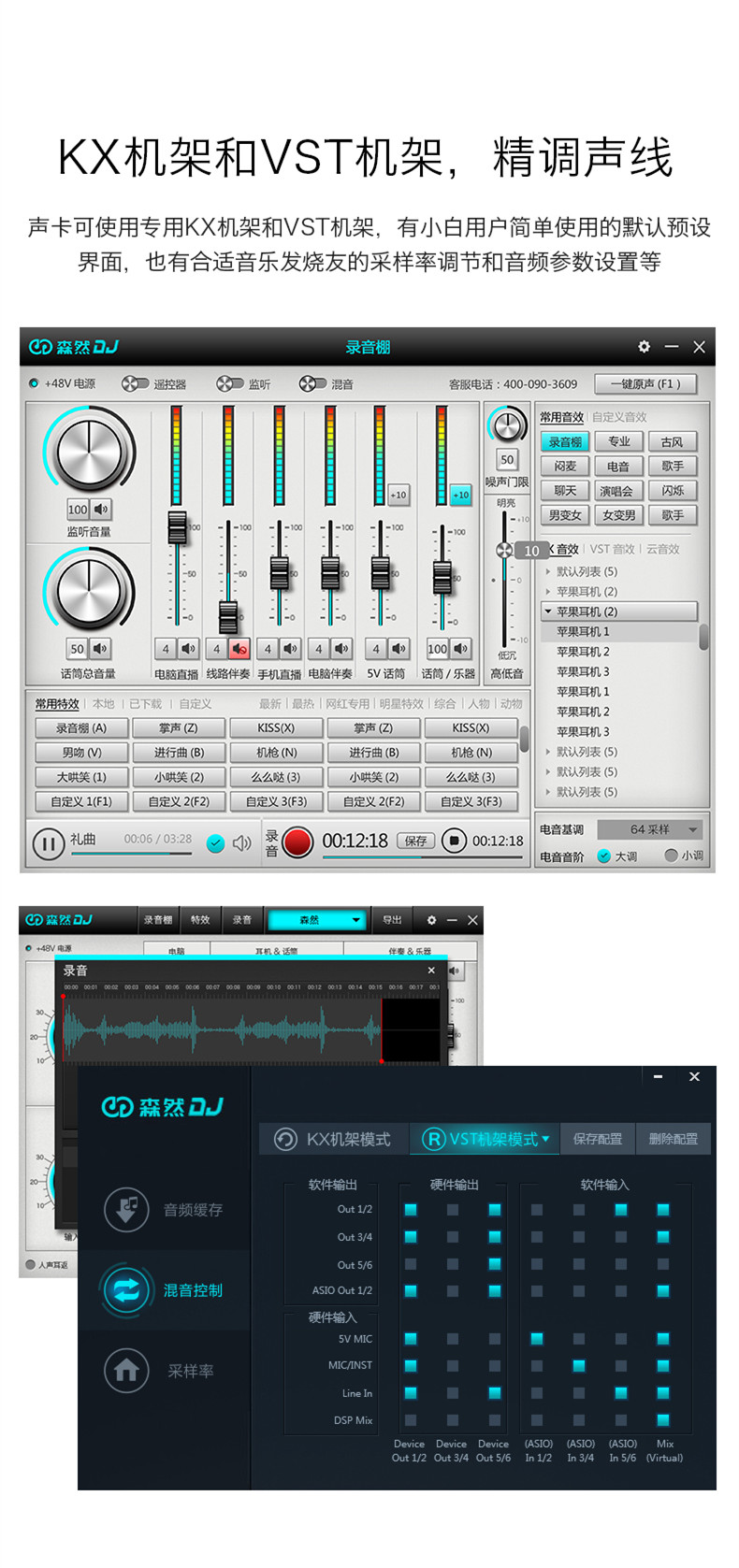
Task: Mute the 话筒总音量 speaker icon
Action: tap(100, 648)
